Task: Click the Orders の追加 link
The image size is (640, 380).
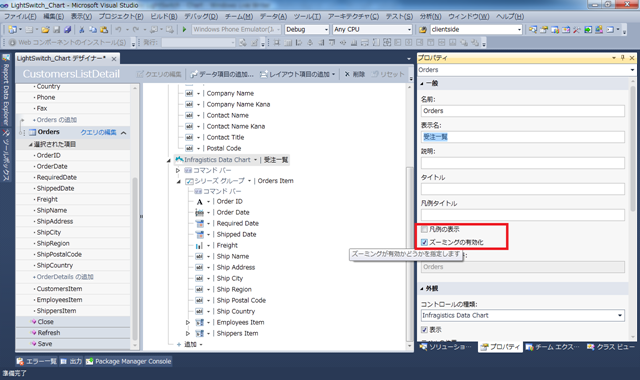Action: coord(57,120)
